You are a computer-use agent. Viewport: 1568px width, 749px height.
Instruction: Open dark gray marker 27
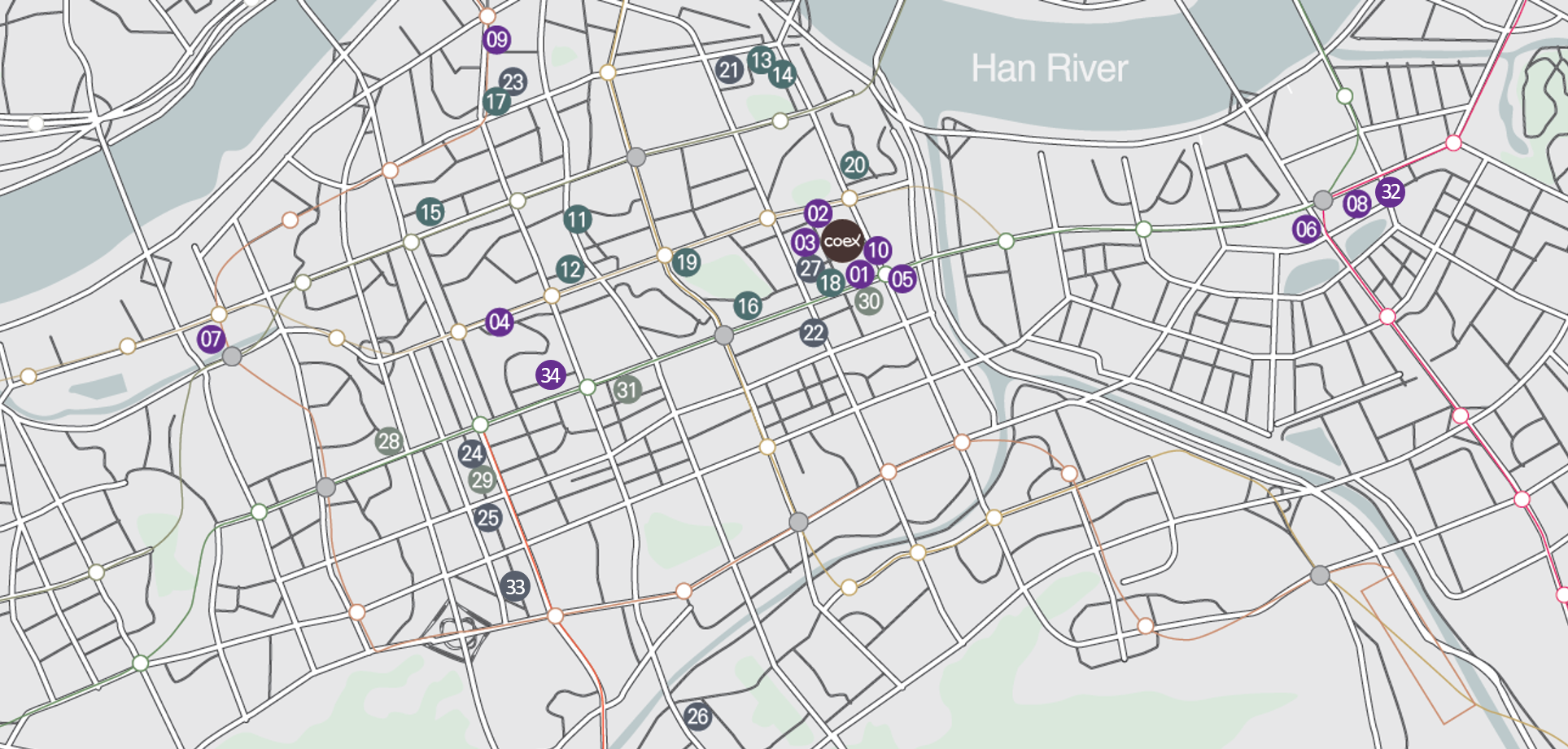click(x=810, y=269)
